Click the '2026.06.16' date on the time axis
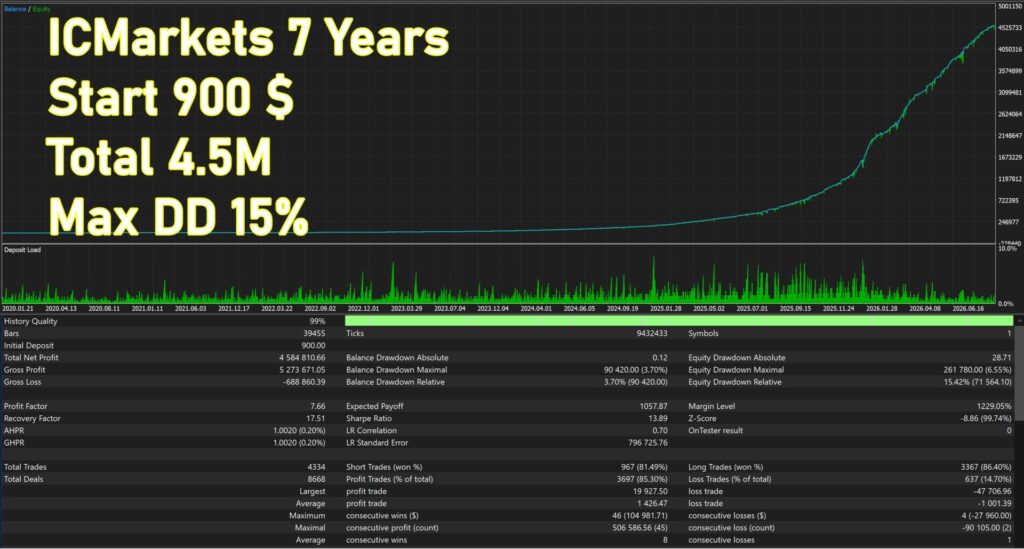 [968, 308]
